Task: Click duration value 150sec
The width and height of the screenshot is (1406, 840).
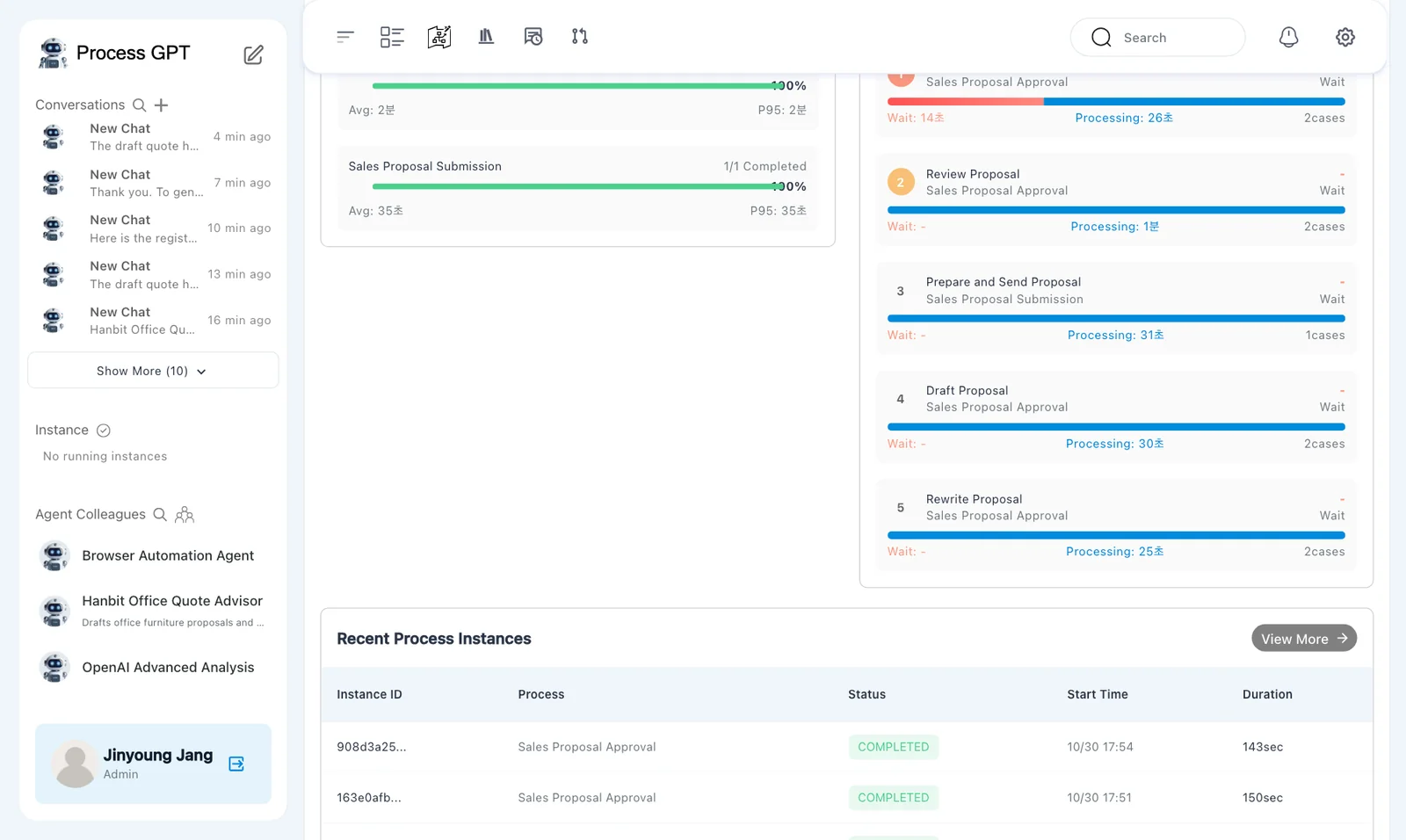Action: 1263,798
